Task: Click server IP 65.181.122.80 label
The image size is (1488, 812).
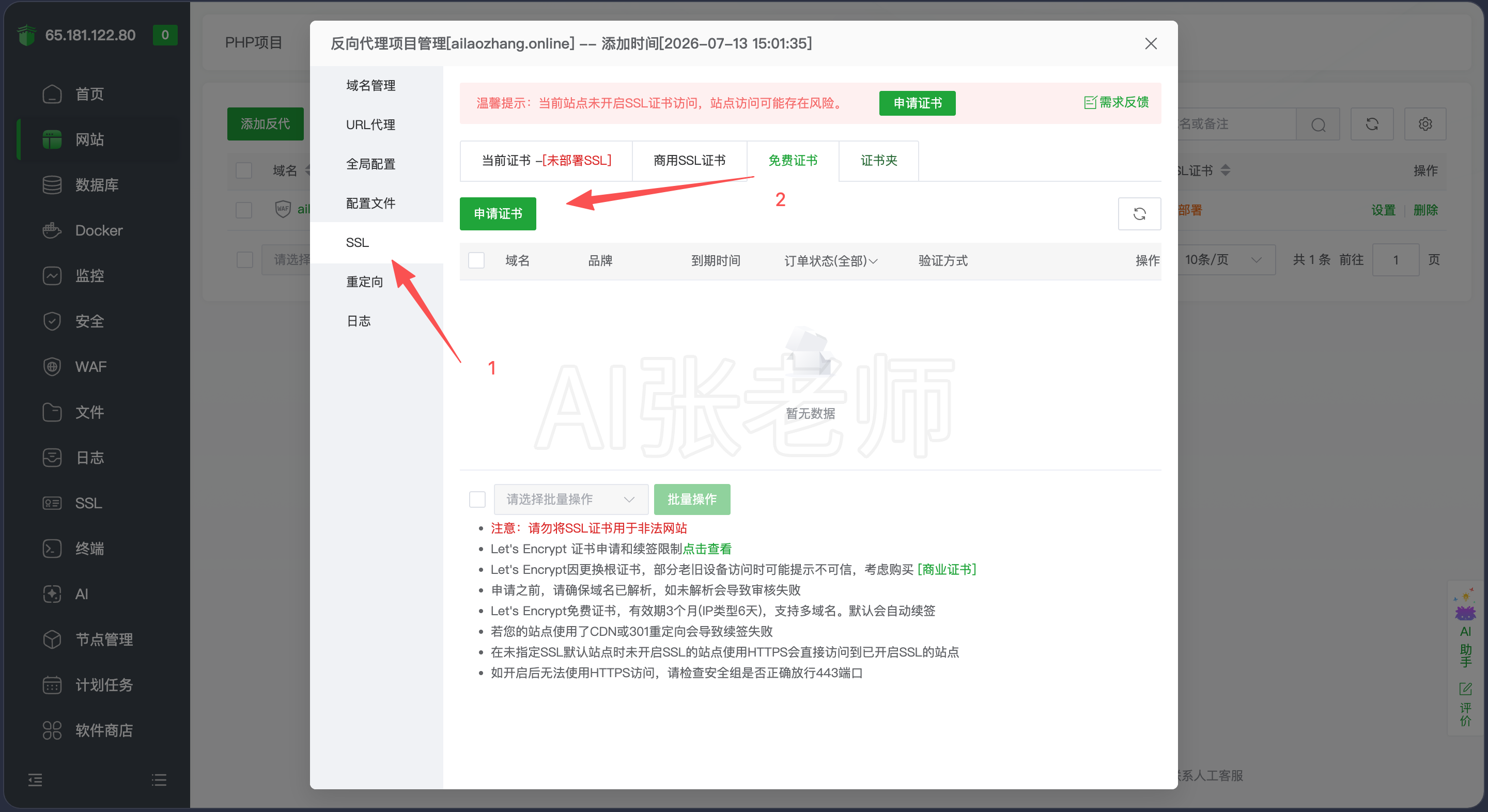Action: 91,35
